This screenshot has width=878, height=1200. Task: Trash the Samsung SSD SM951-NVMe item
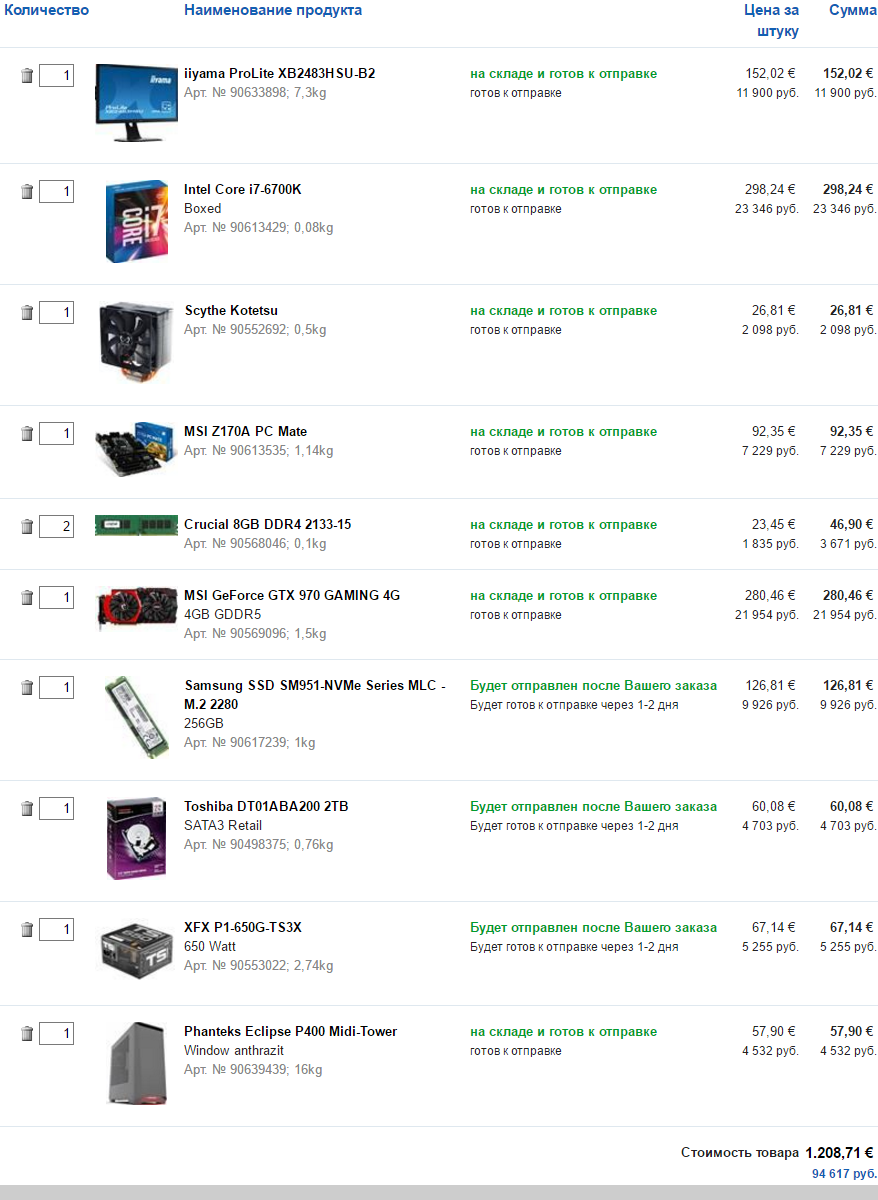[x=27, y=687]
